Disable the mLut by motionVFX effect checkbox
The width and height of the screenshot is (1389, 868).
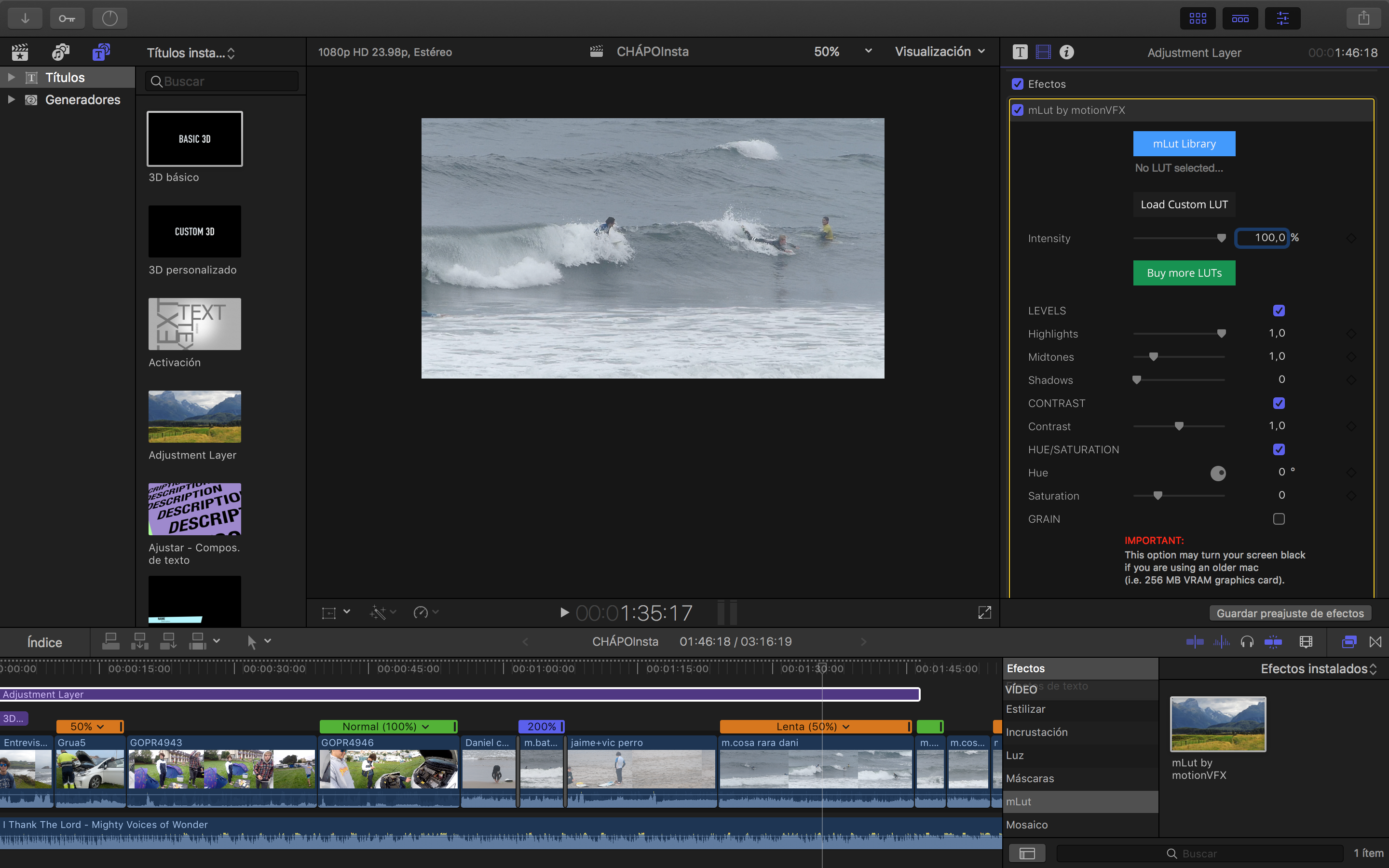point(1018,109)
